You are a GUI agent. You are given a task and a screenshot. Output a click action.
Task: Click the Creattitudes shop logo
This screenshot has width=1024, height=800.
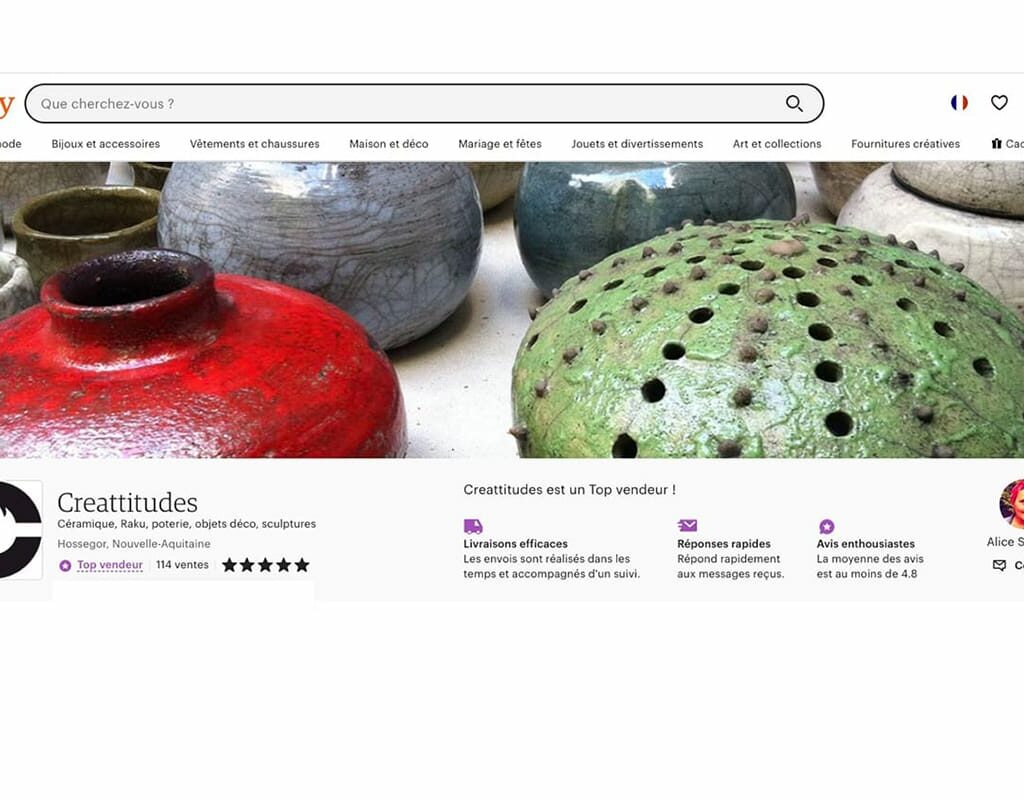point(20,530)
